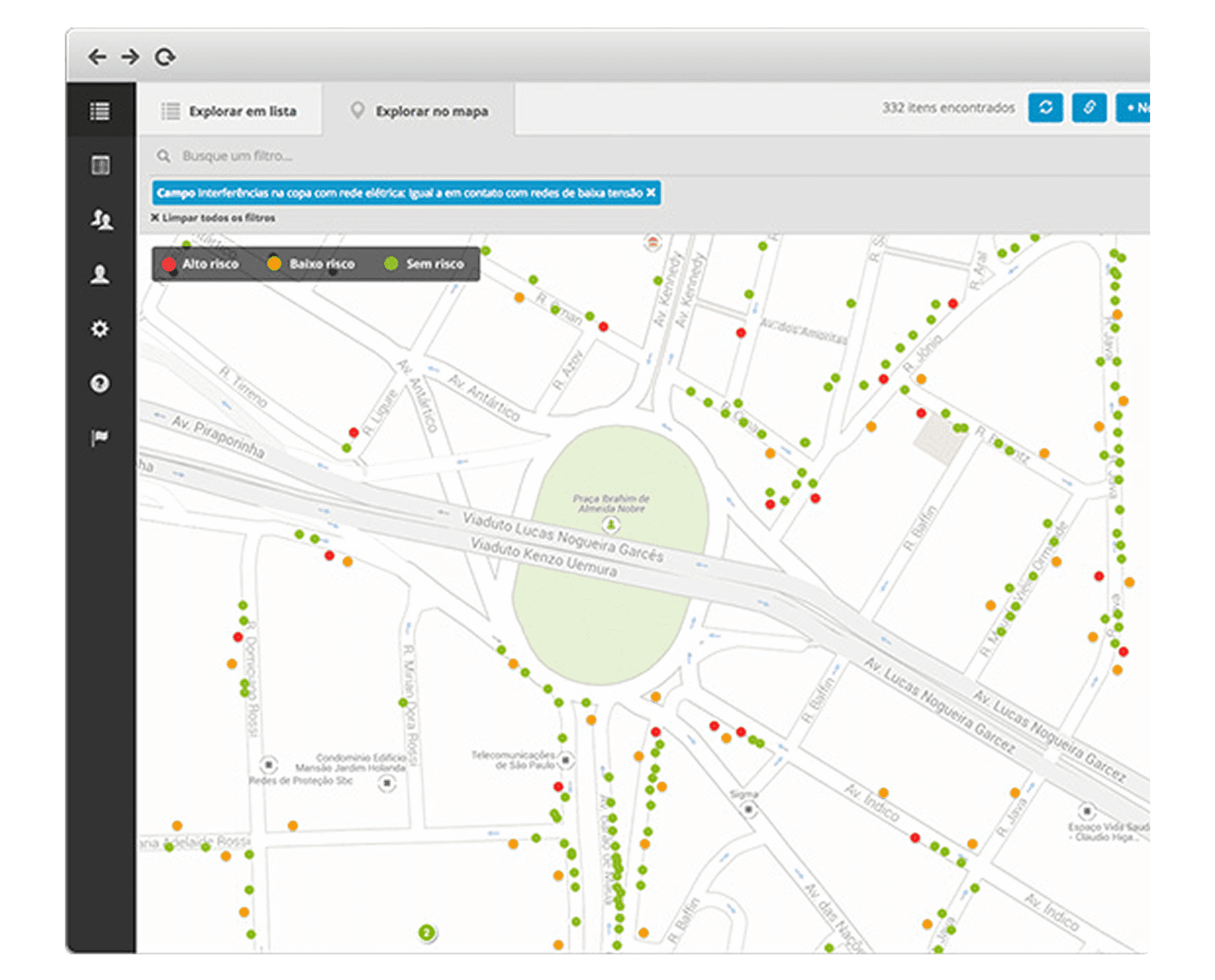
Task: Click the Telecomunicações de São Paulo place marker
Action: (566, 760)
